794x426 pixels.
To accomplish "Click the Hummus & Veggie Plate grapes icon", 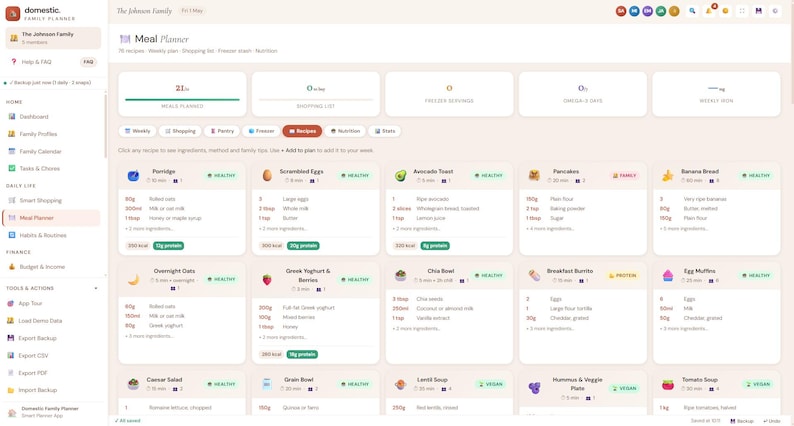I will 534,388.
